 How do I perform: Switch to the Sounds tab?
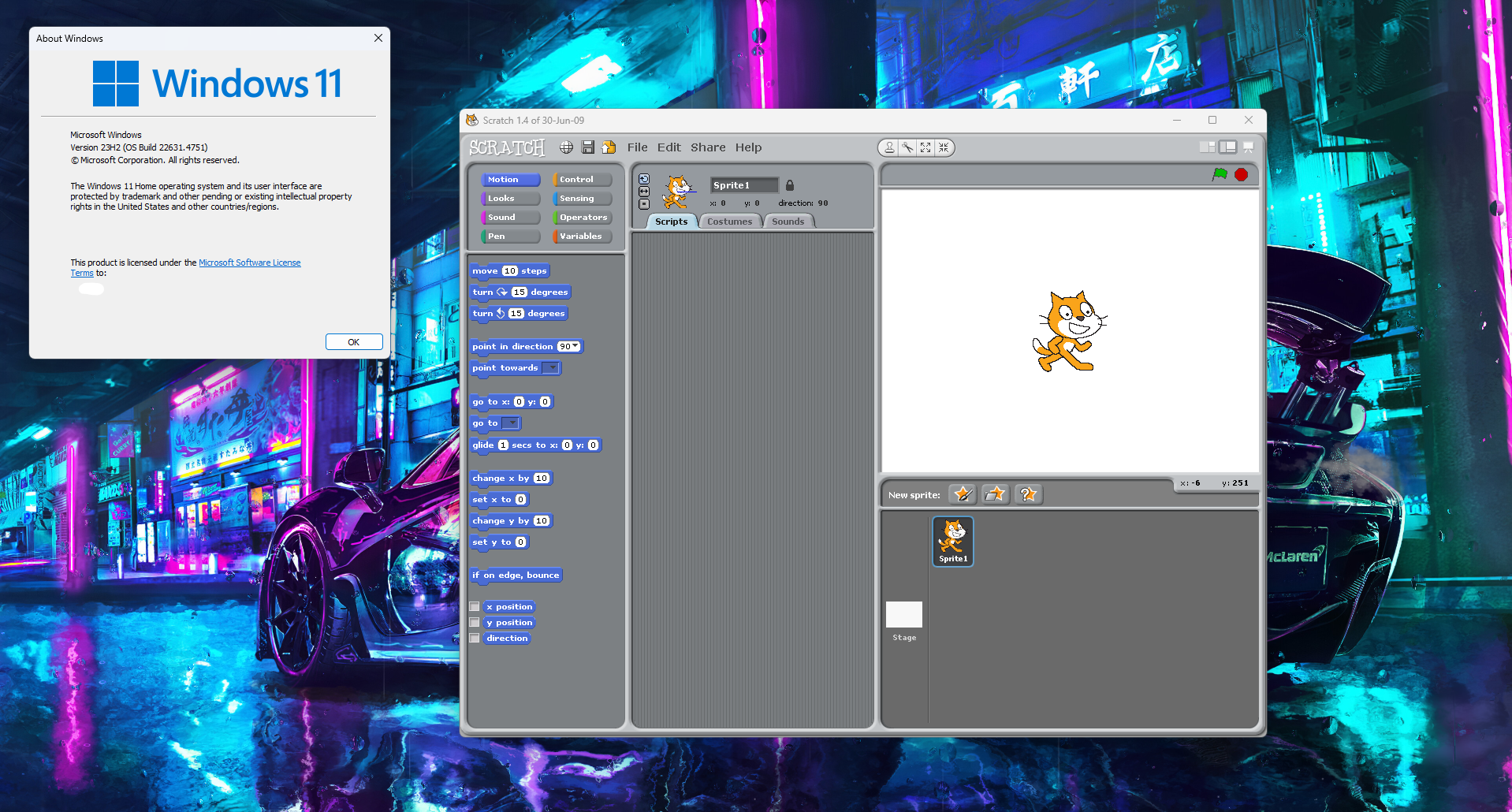[788, 222]
